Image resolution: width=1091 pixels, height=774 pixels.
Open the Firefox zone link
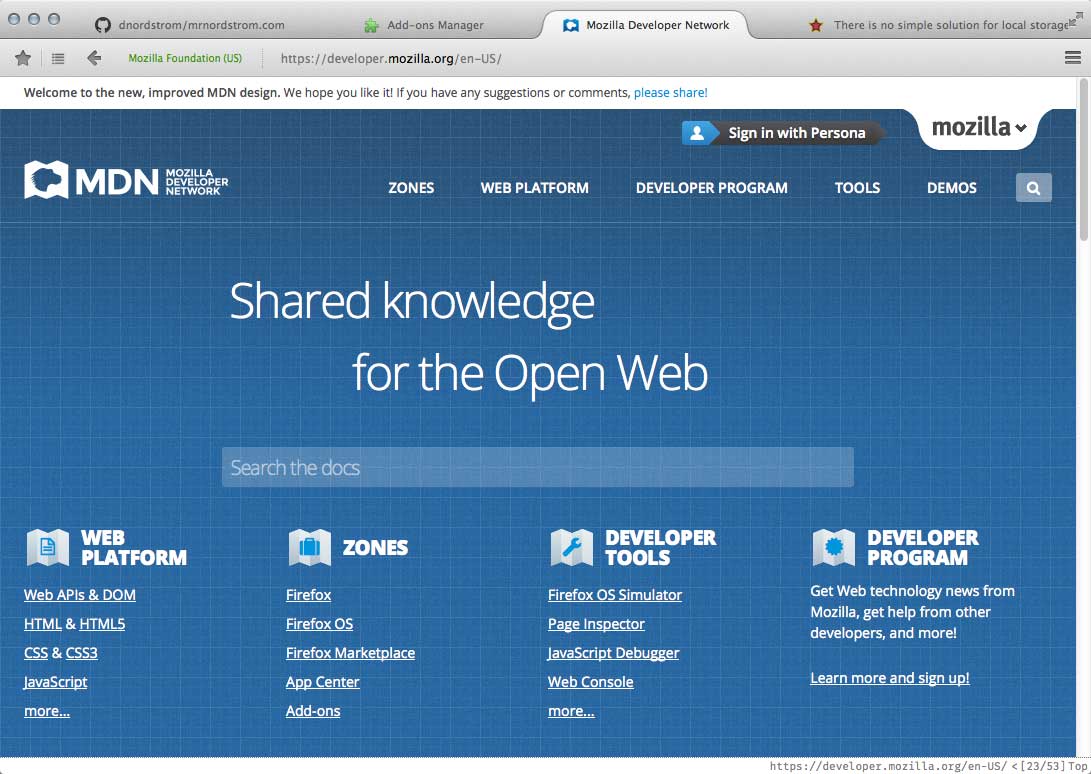coord(308,595)
